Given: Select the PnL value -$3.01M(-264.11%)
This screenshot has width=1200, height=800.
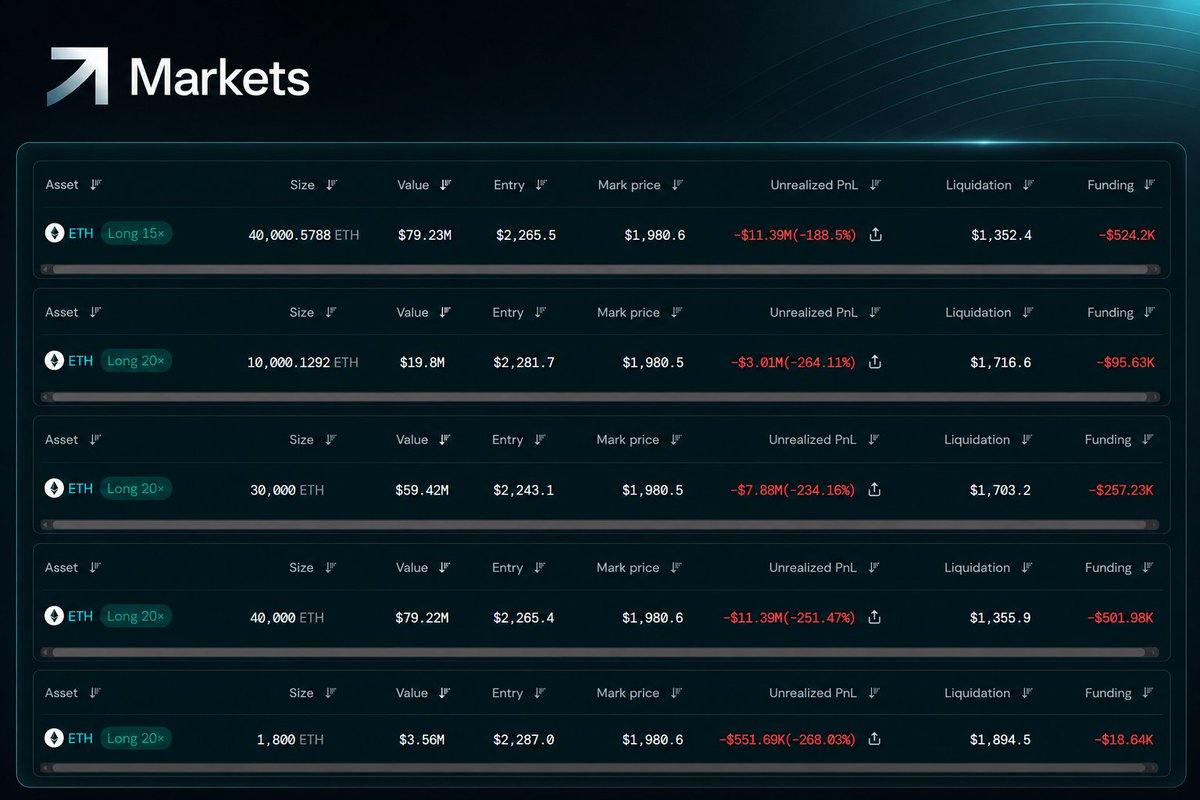Looking at the screenshot, I should [793, 363].
